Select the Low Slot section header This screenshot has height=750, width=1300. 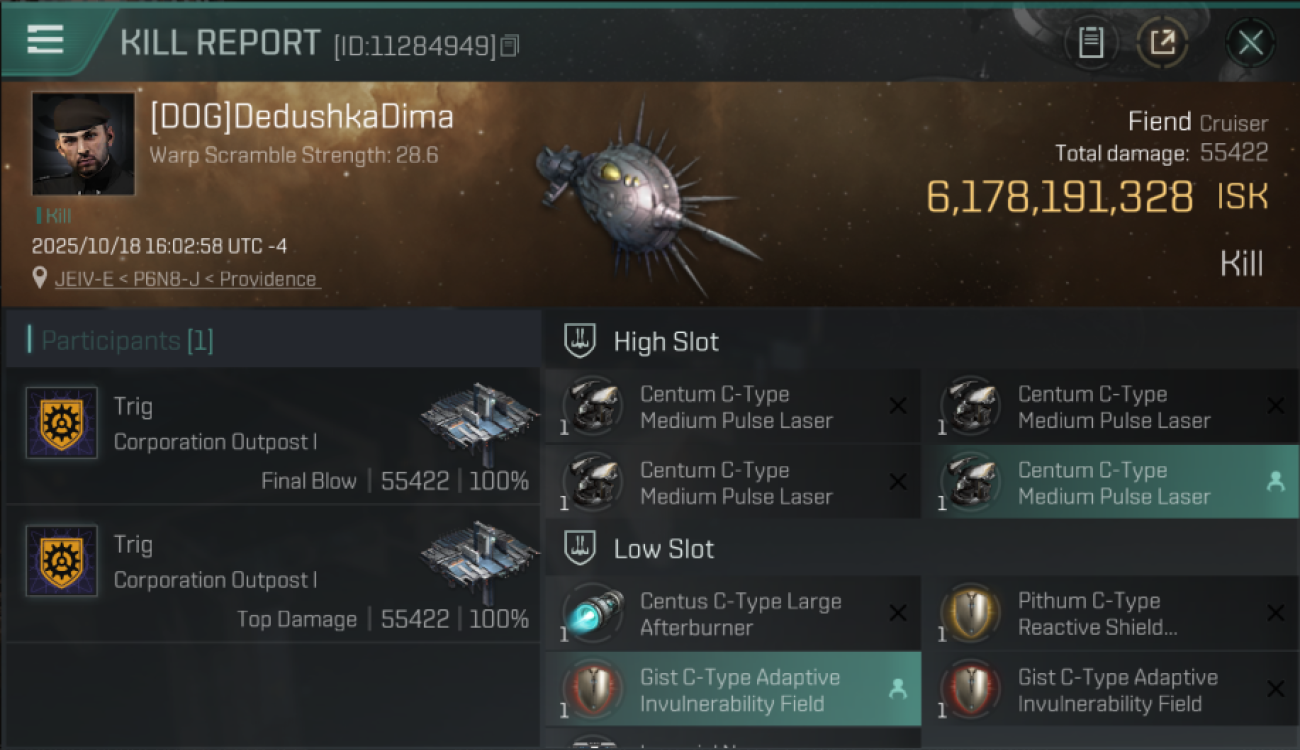[x=663, y=549]
